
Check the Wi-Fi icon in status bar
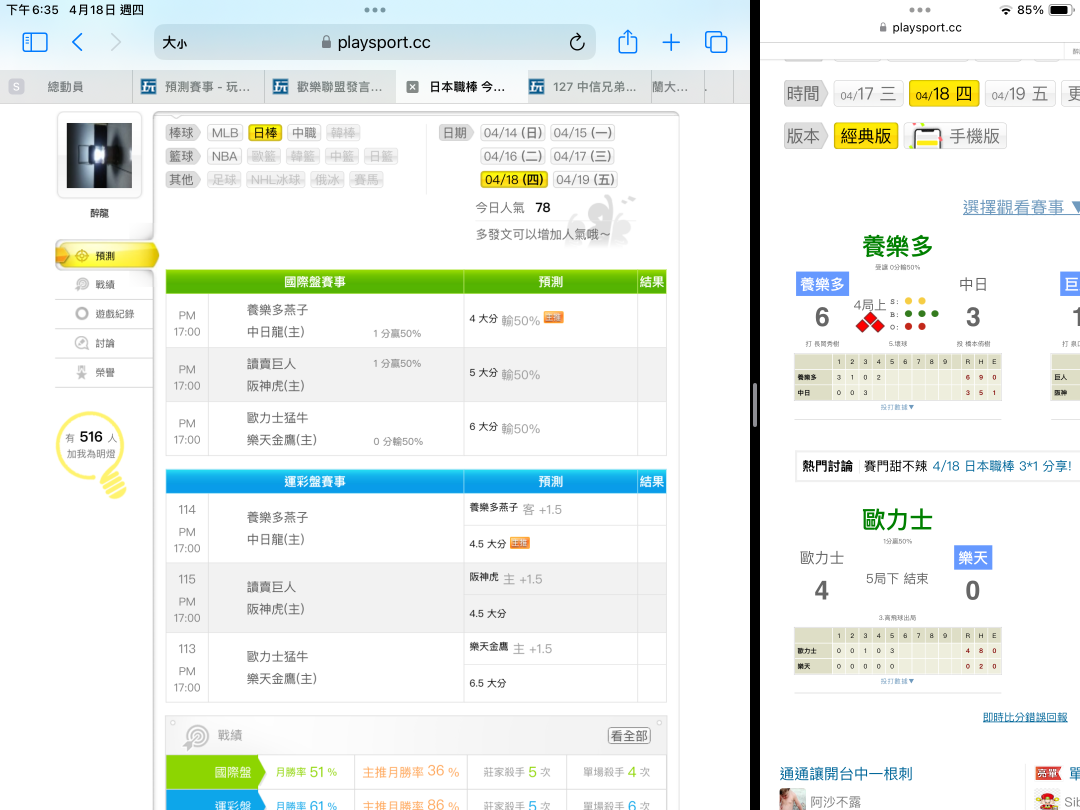pos(1006,10)
